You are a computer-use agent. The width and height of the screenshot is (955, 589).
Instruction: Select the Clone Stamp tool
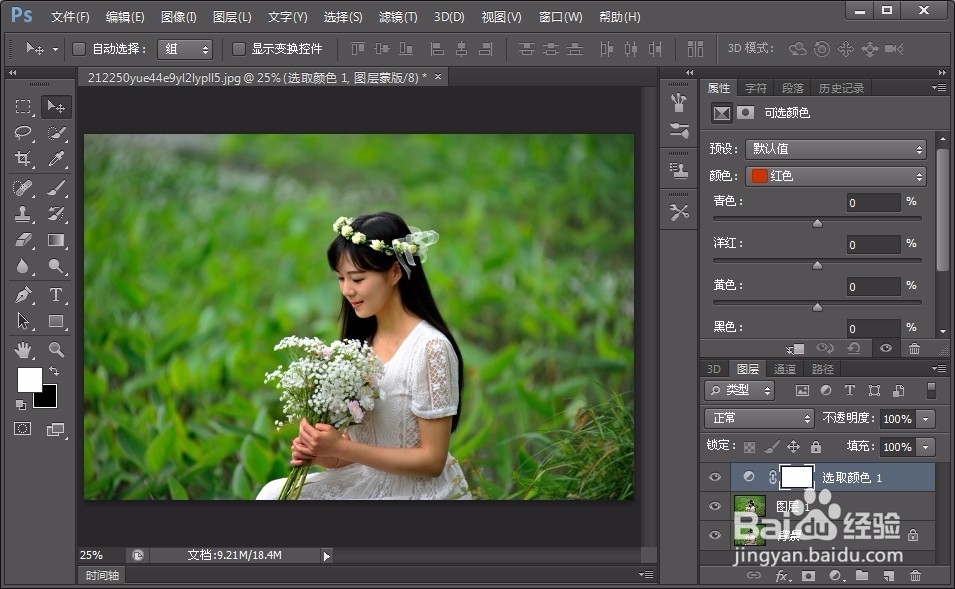23,214
